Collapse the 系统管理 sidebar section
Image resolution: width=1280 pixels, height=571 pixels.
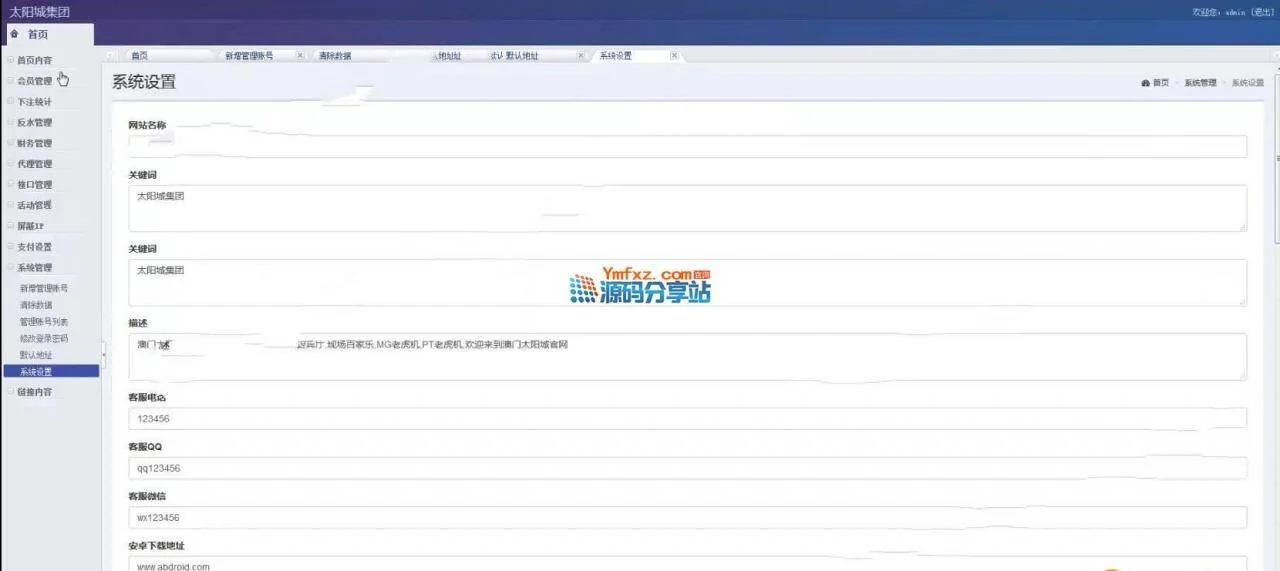34,267
